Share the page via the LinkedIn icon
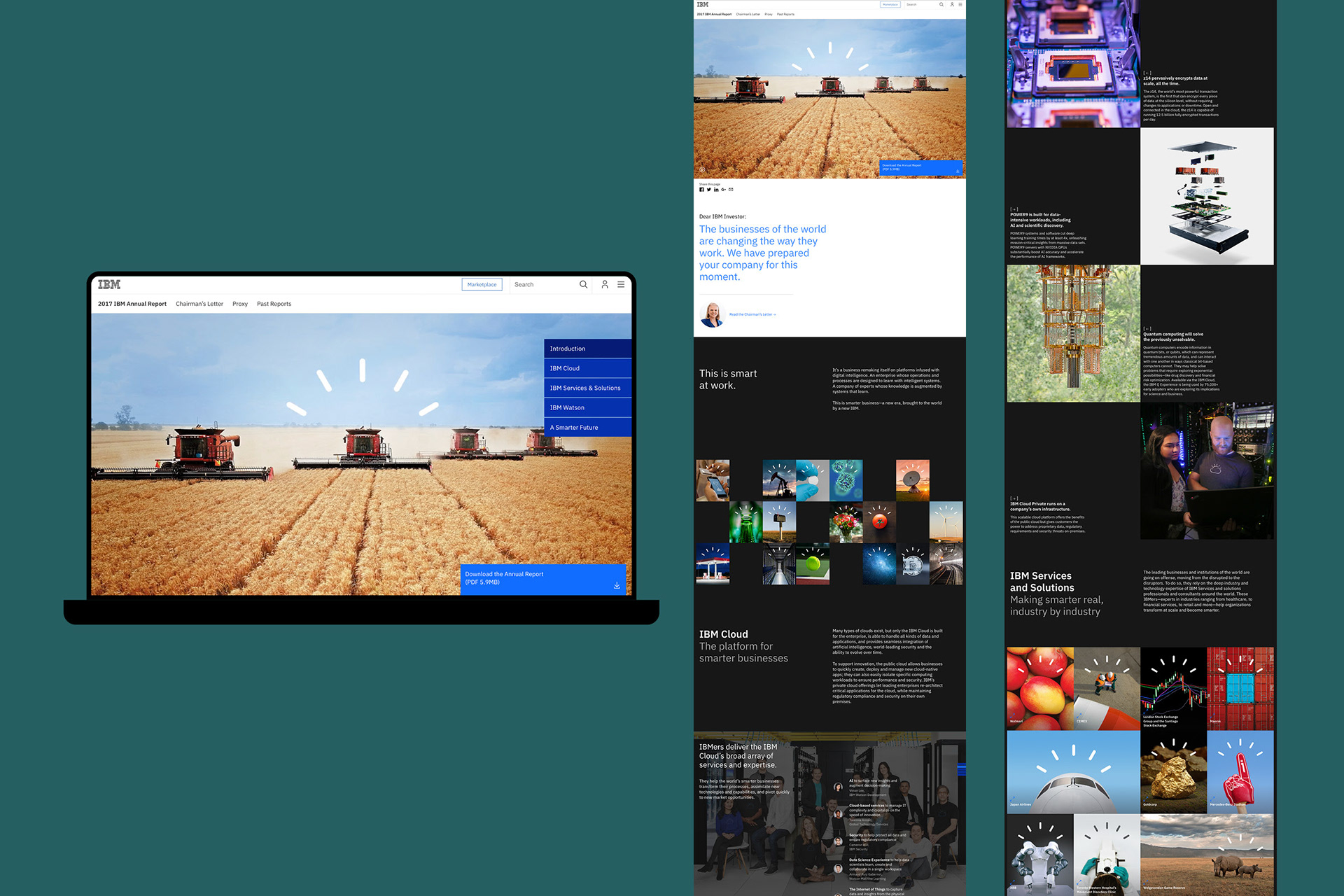Screen dimensions: 1344x896 716,190
